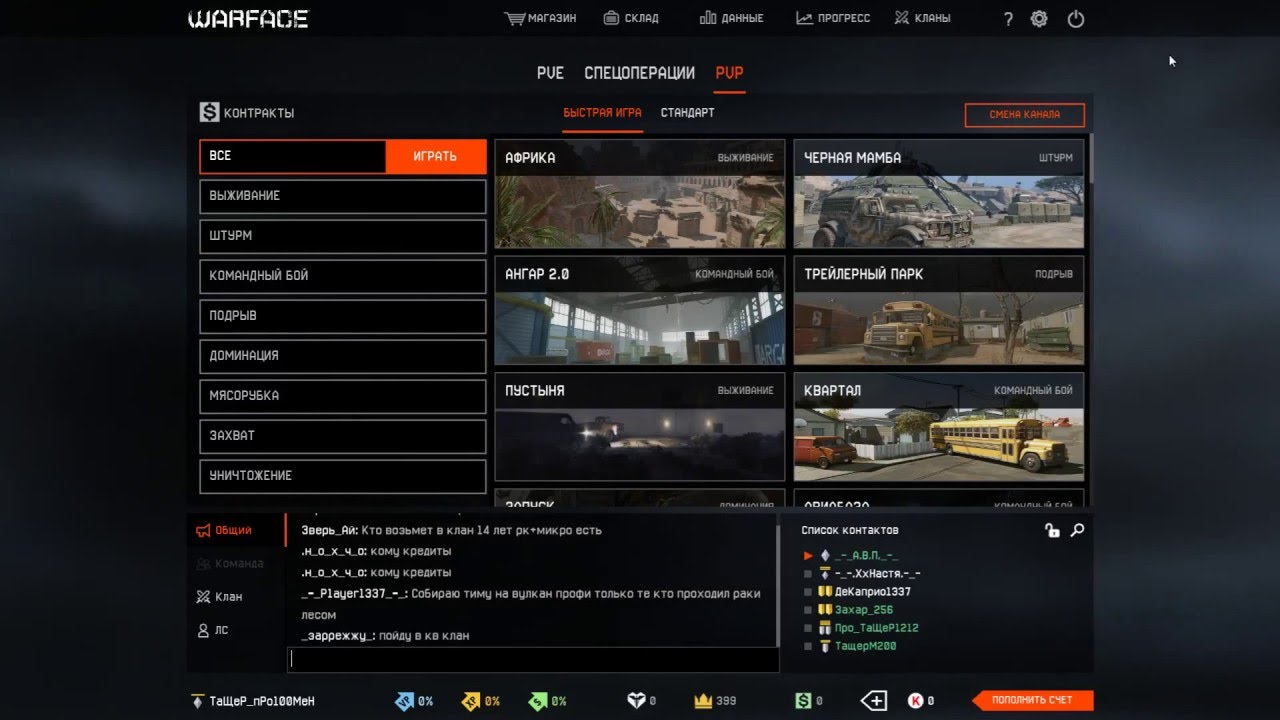Open the Кланы section
The image size is (1280, 720).
coord(922,18)
